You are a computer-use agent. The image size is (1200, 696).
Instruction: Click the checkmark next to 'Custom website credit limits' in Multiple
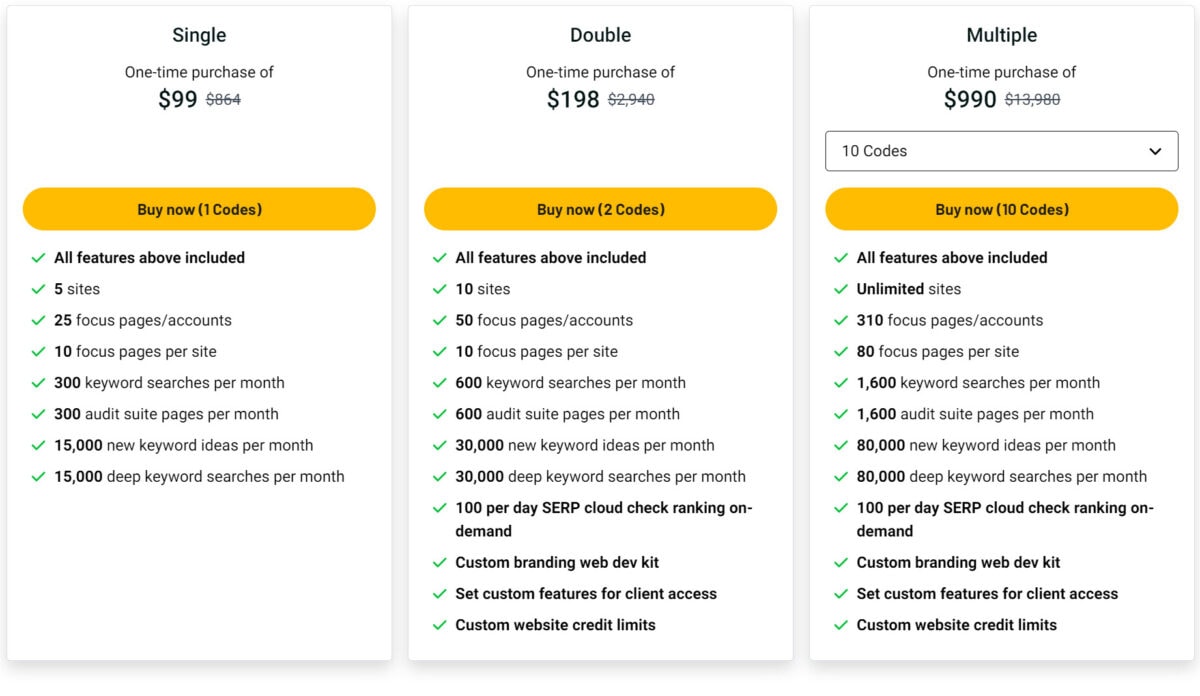click(x=841, y=625)
